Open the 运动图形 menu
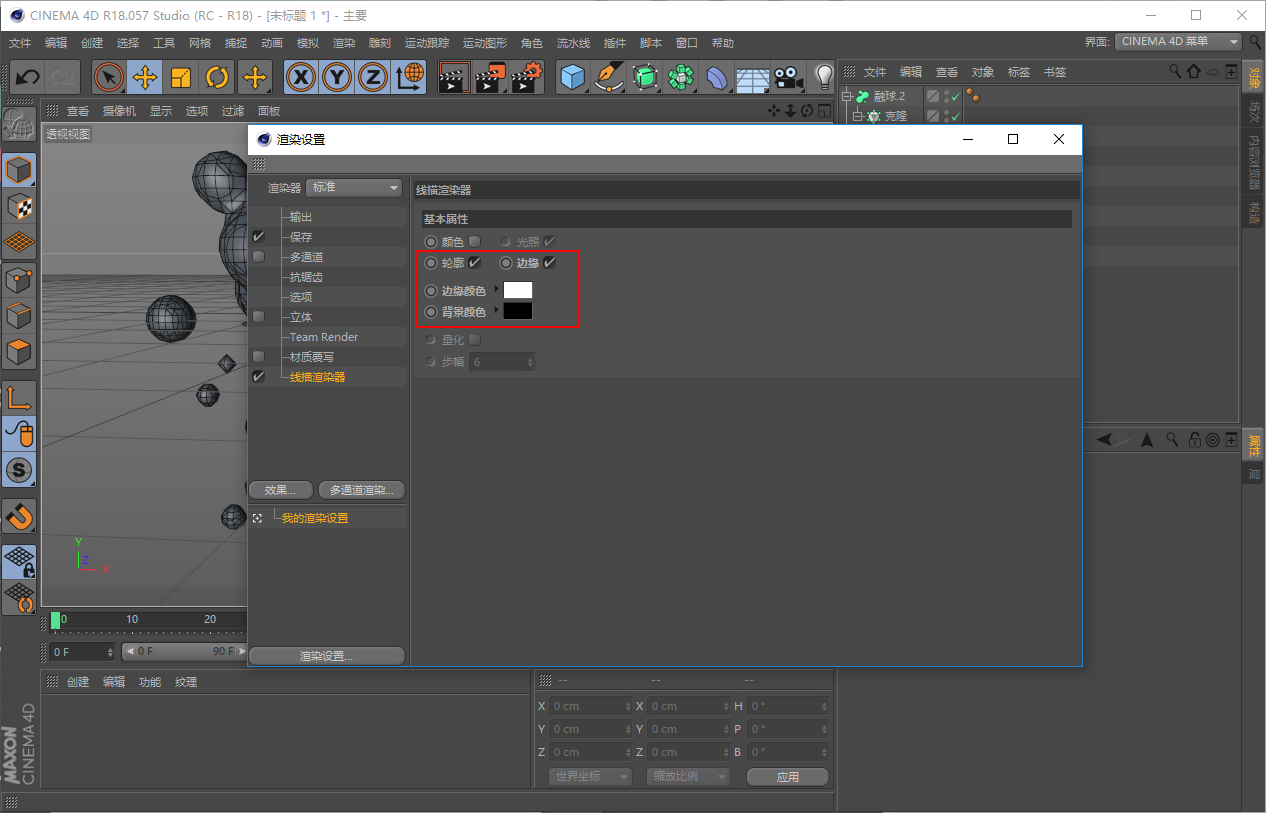1266x813 pixels. 485,43
